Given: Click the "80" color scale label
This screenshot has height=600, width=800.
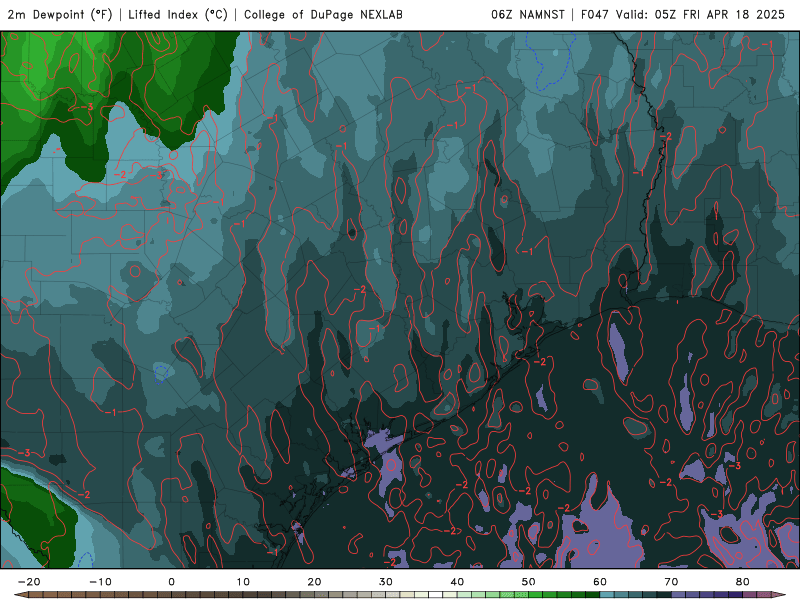Looking at the screenshot, I should pyautogui.click(x=743, y=582).
